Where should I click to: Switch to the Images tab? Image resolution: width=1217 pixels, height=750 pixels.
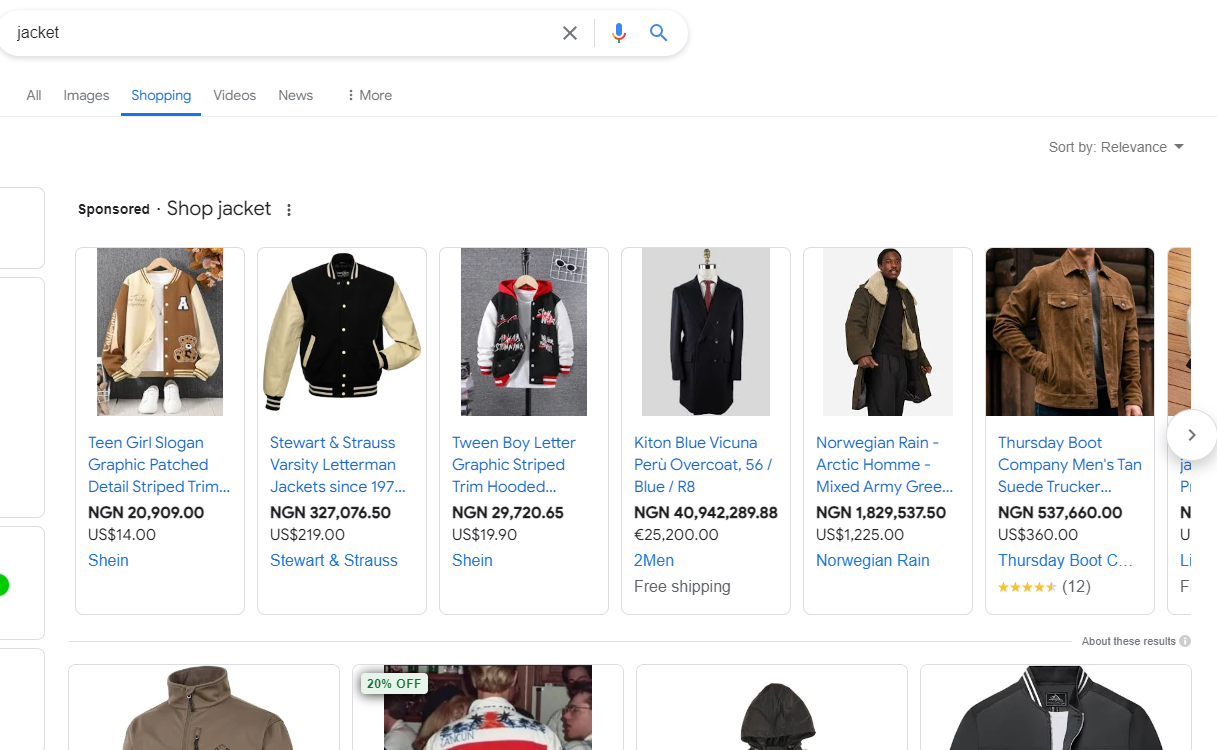coord(86,95)
